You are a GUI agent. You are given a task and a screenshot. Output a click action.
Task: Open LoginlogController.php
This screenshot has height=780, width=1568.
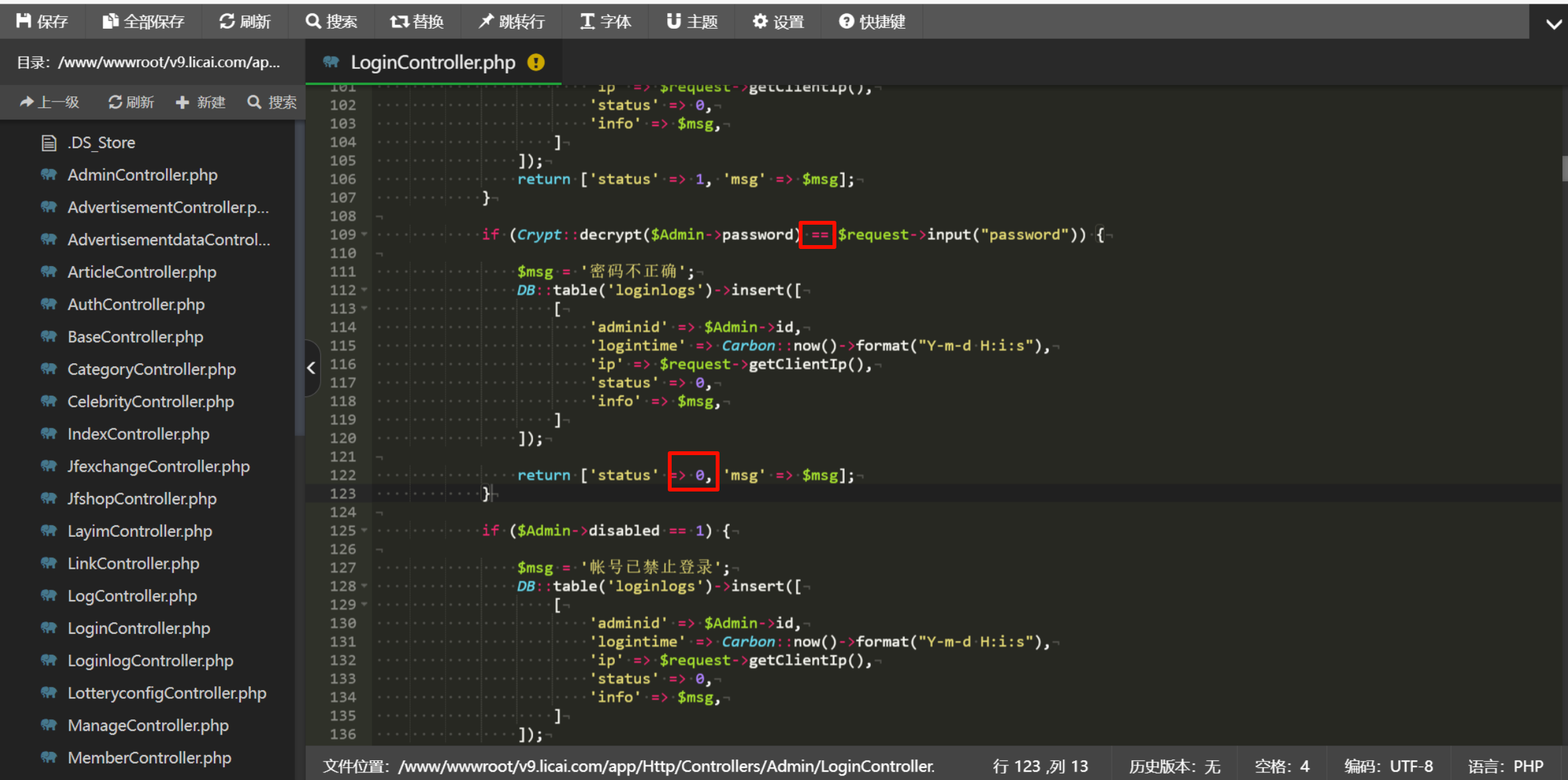tap(150, 661)
